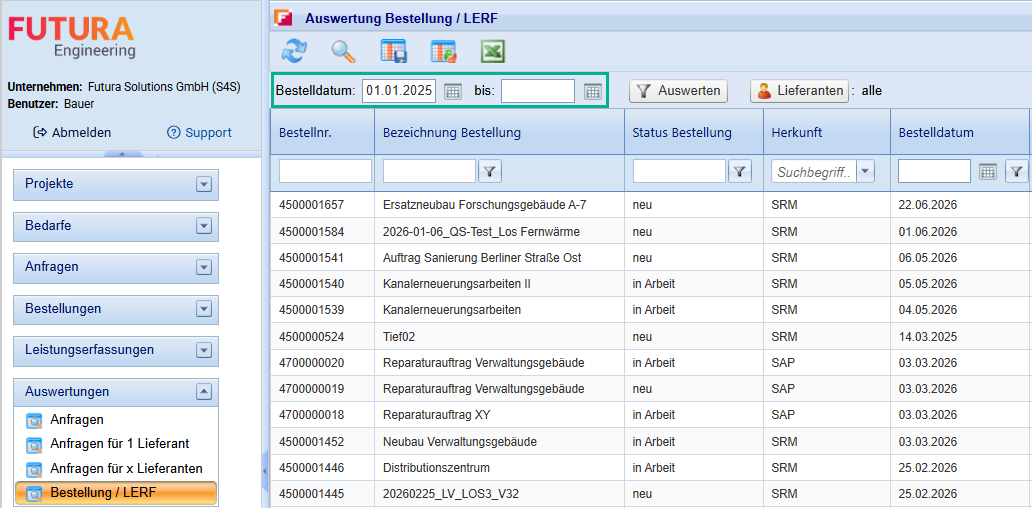
Task: Click filter icon beside Bezeichnung Bestellung field
Action: (489, 172)
